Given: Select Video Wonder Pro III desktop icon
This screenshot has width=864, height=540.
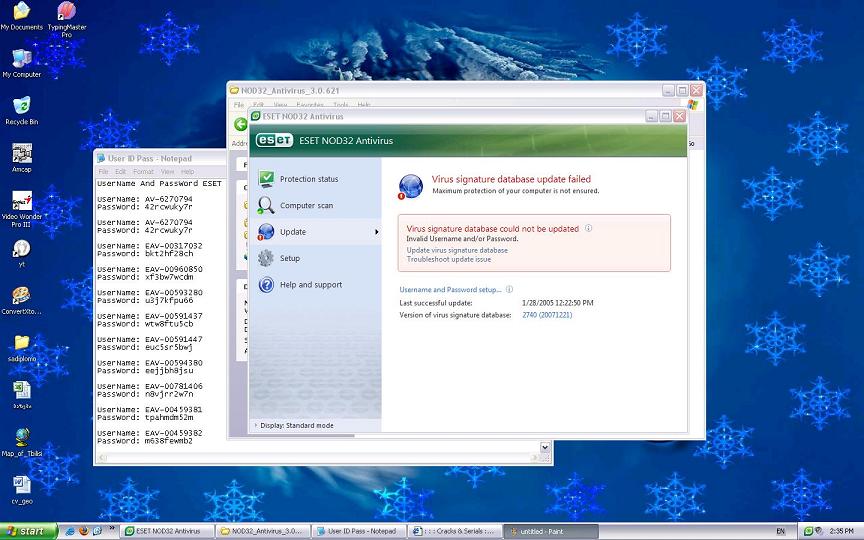Looking at the screenshot, I should pos(21,201).
